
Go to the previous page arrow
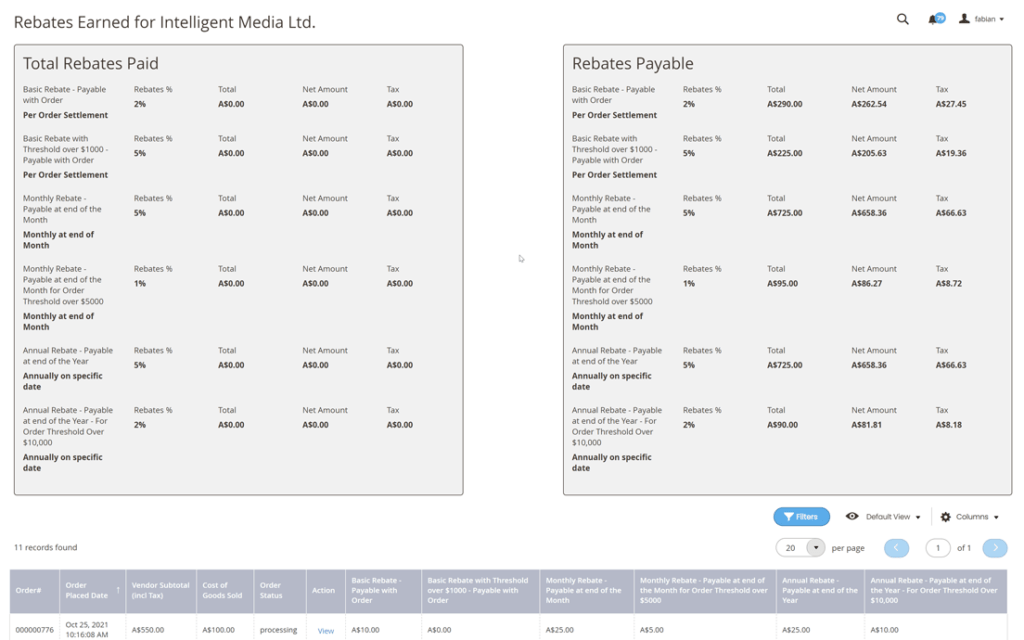coord(896,547)
